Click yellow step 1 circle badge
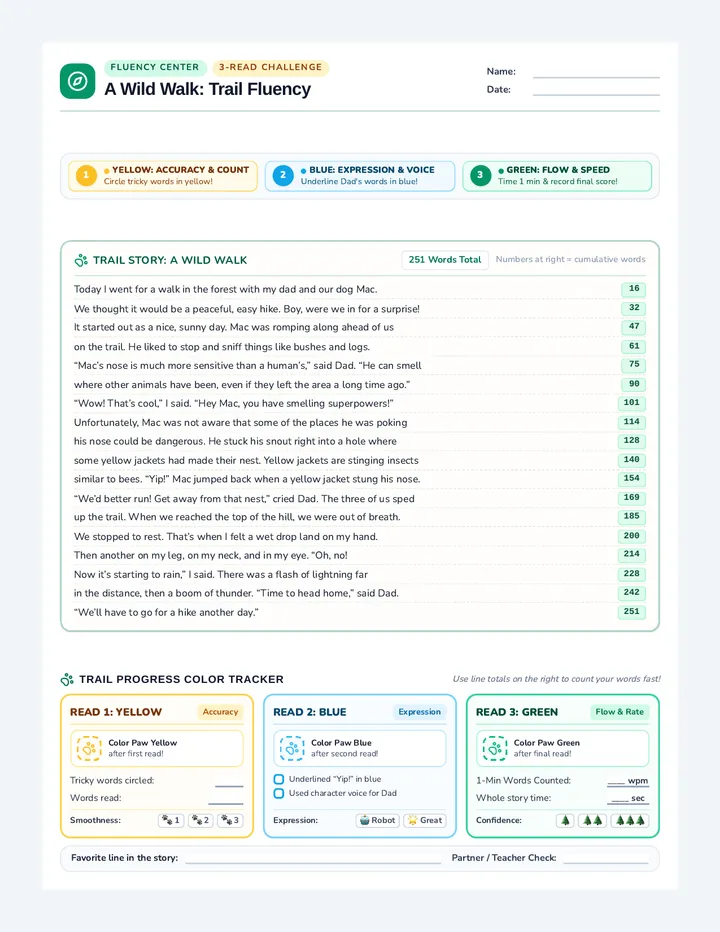This screenshot has width=720, height=932. point(86,175)
